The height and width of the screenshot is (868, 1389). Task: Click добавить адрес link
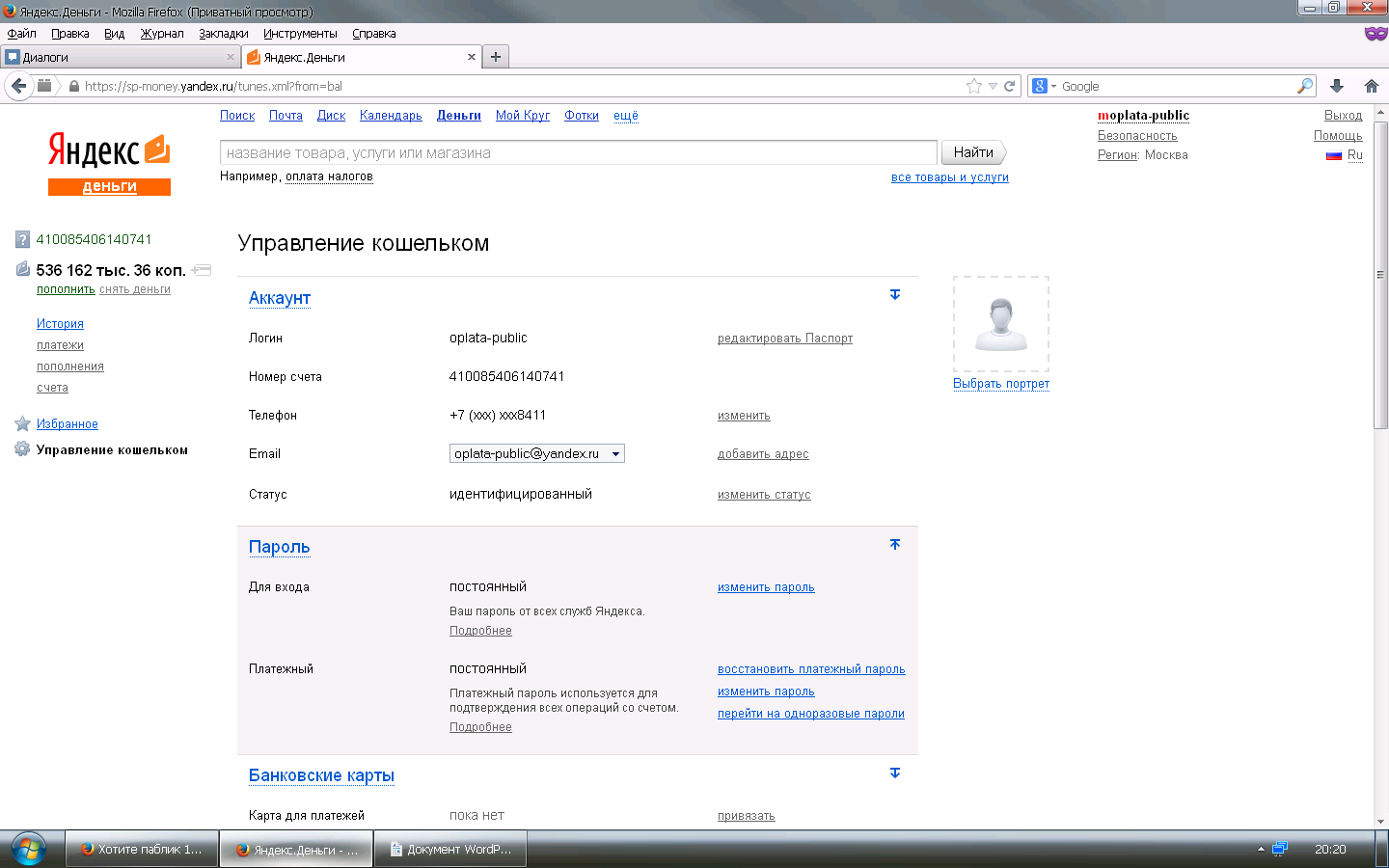[x=763, y=454]
